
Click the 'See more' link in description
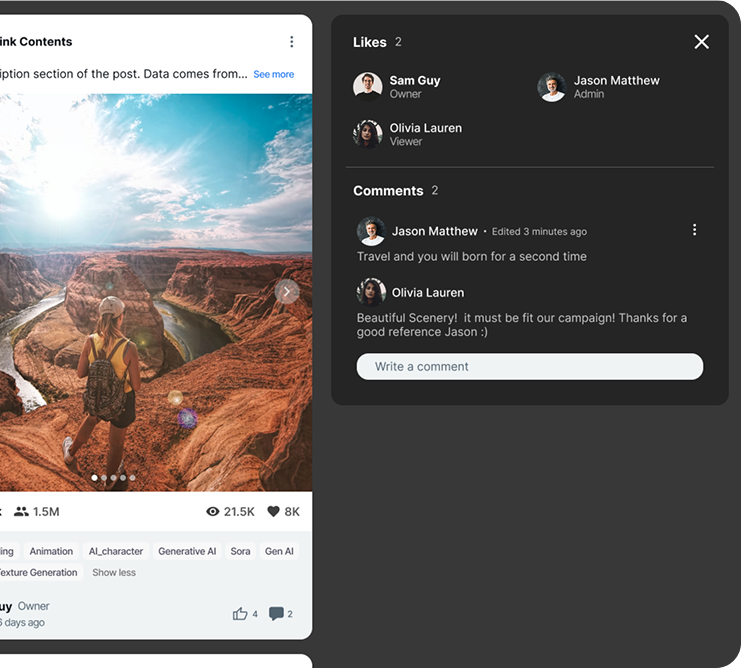274,74
